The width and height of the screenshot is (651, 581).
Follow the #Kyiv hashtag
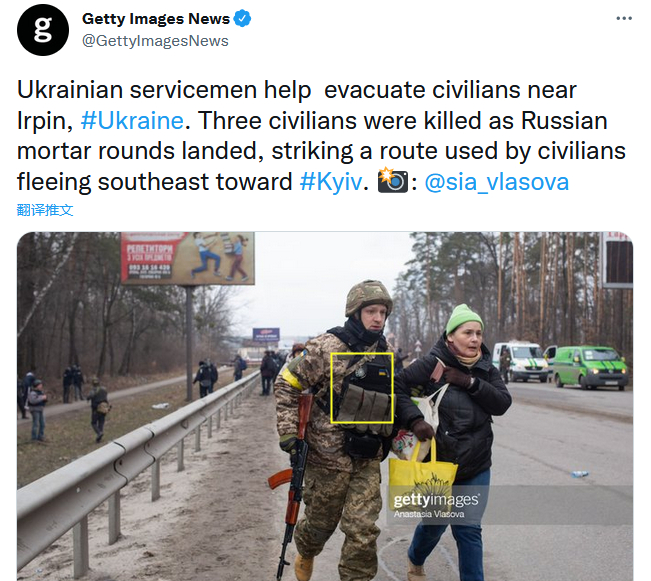pyautogui.click(x=331, y=182)
